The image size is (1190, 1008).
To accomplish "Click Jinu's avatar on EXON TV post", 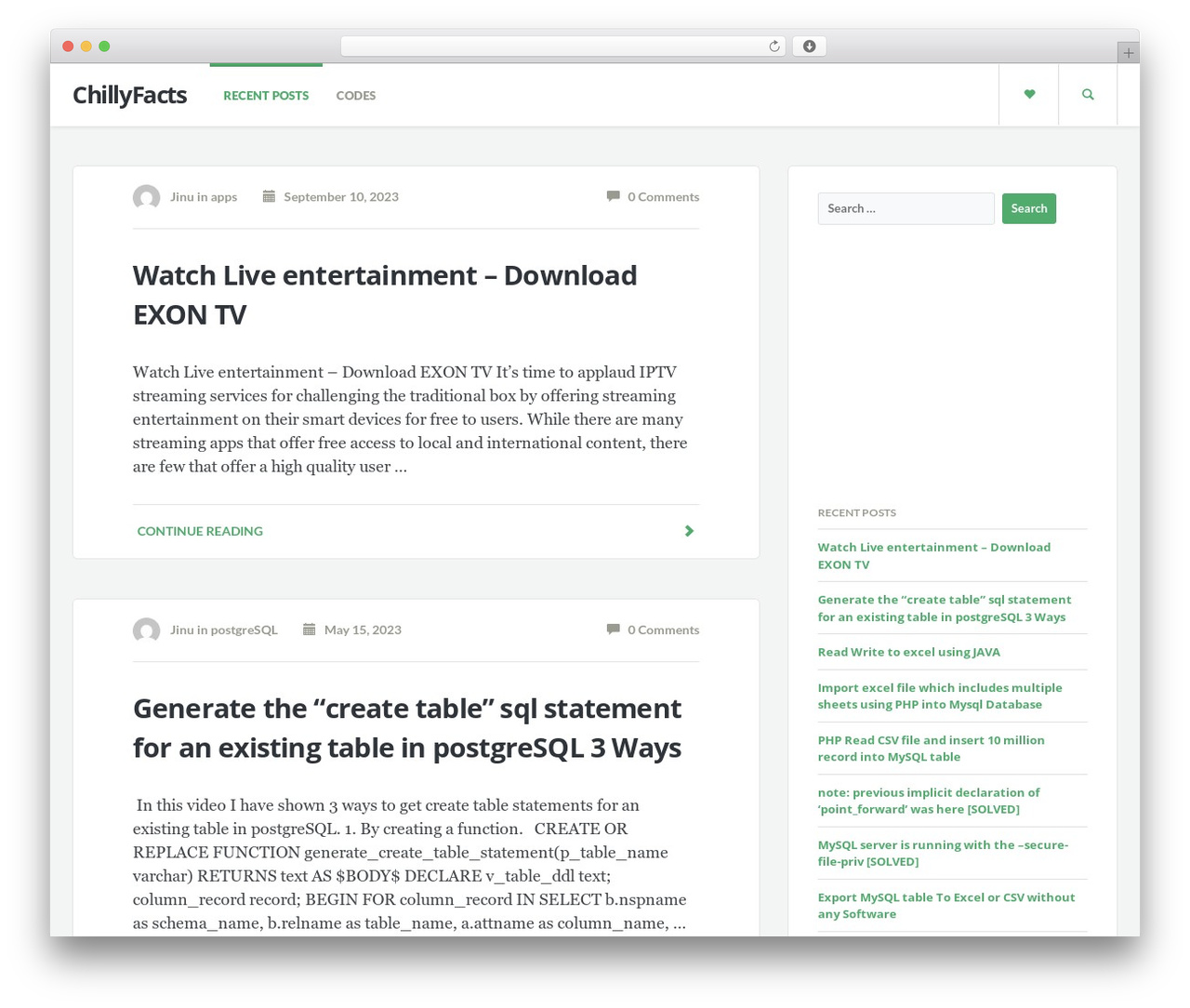I will 146,197.
